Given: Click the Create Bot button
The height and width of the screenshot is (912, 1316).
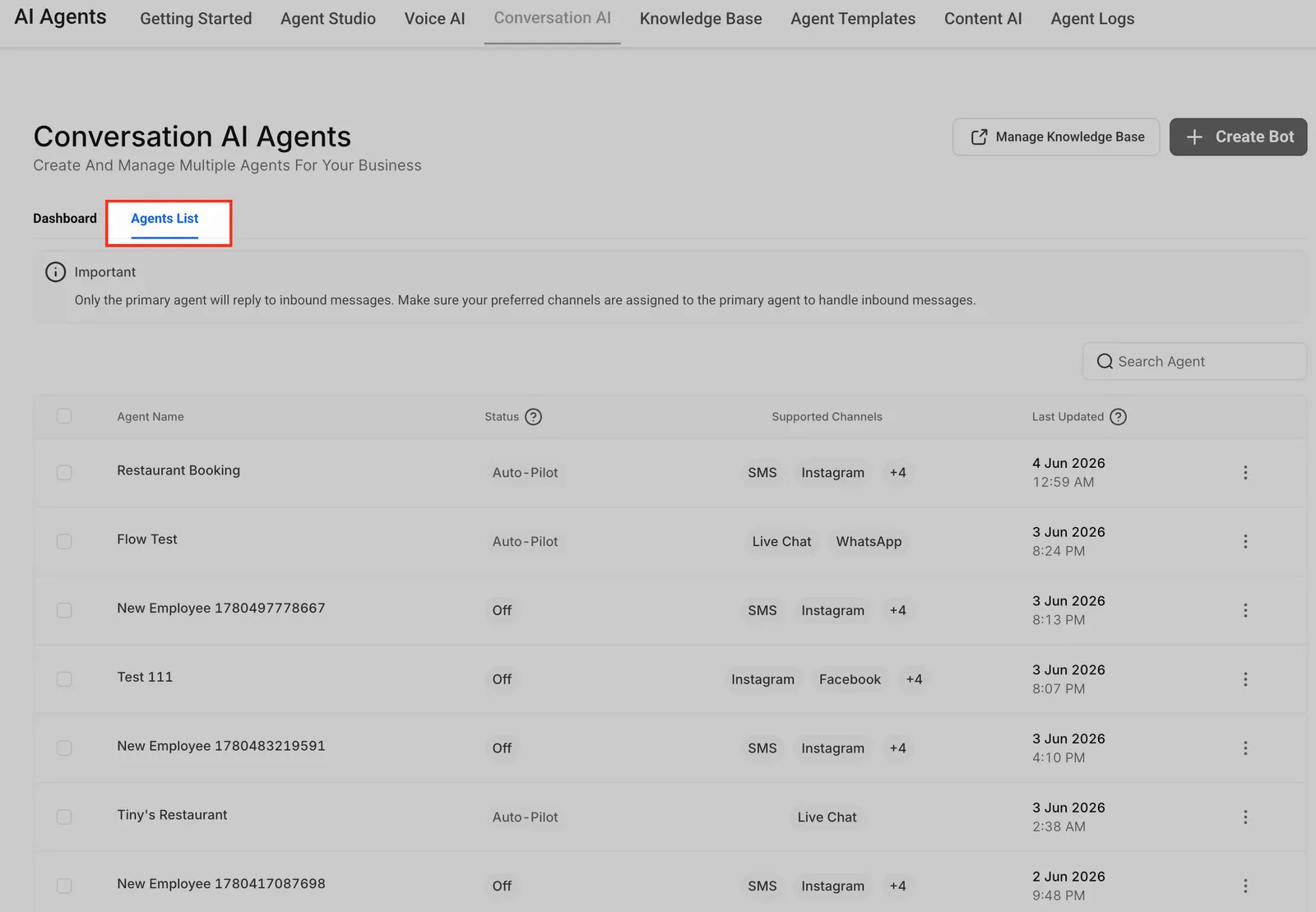Looking at the screenshot, I should click(1238, 137).
